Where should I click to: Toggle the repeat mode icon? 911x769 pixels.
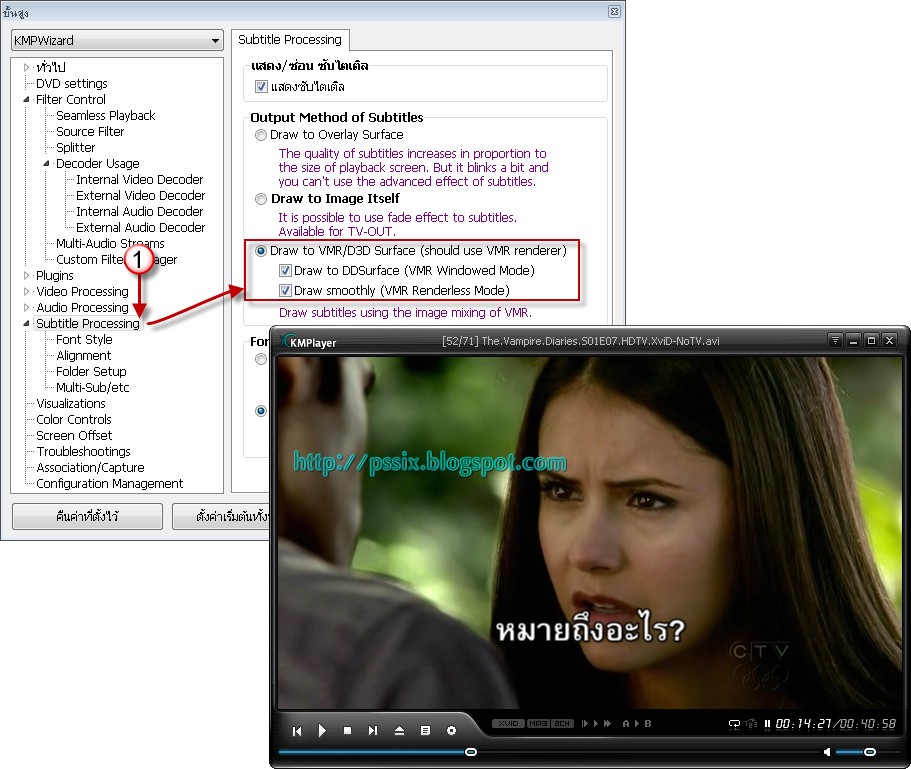734,724
